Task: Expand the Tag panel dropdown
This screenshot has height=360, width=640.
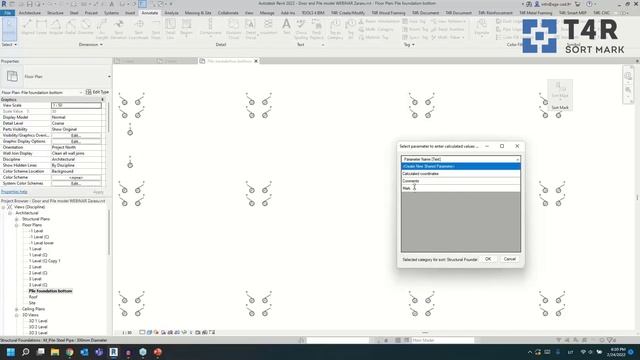Action: [x=409, y=44]
